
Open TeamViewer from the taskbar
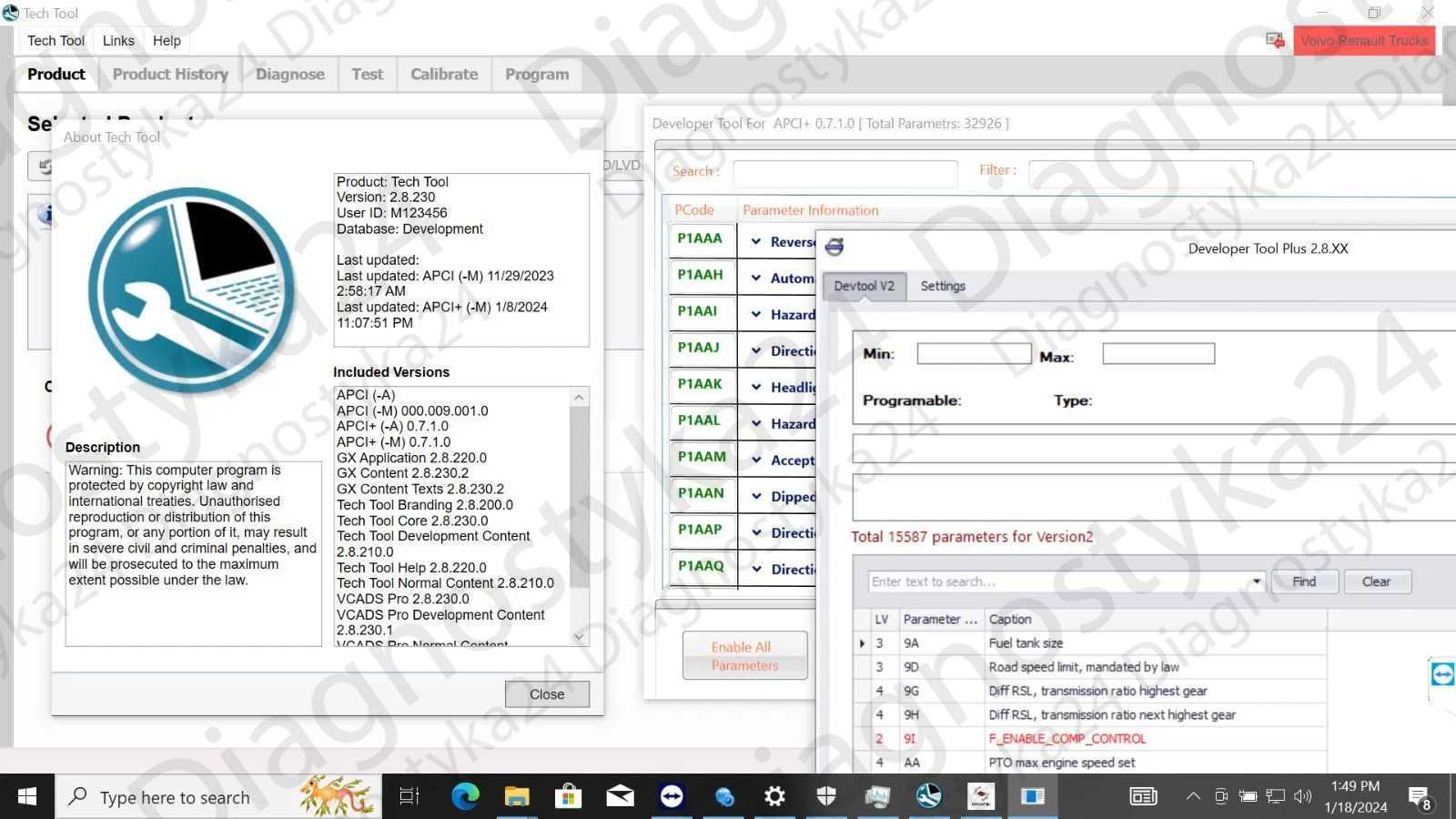672,796
